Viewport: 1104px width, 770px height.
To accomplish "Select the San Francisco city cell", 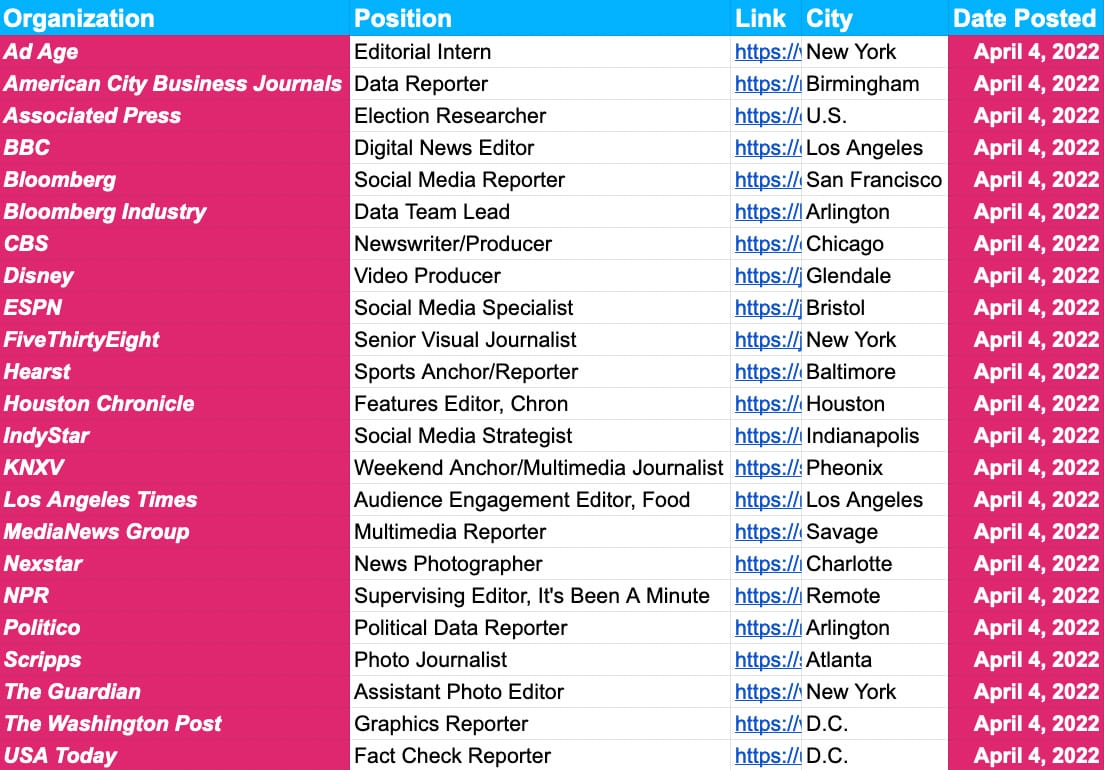I will point(874,180).
